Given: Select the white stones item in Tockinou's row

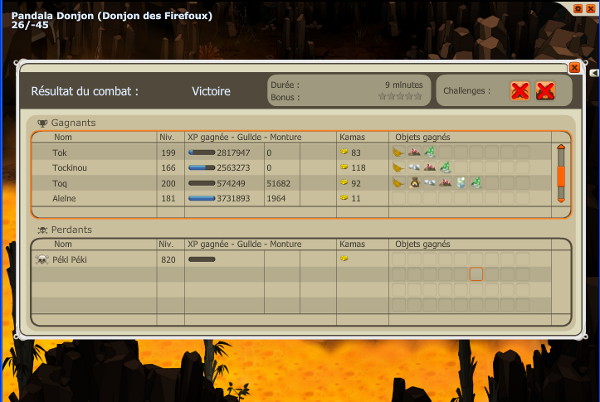Looking at the screenshot, I should tap(414, 168).
